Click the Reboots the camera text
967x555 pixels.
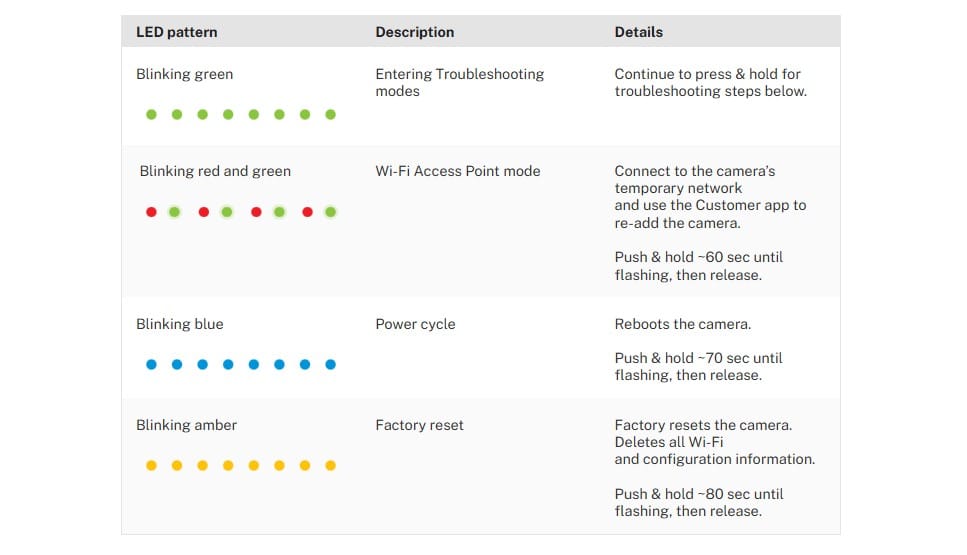coord(683,324)
